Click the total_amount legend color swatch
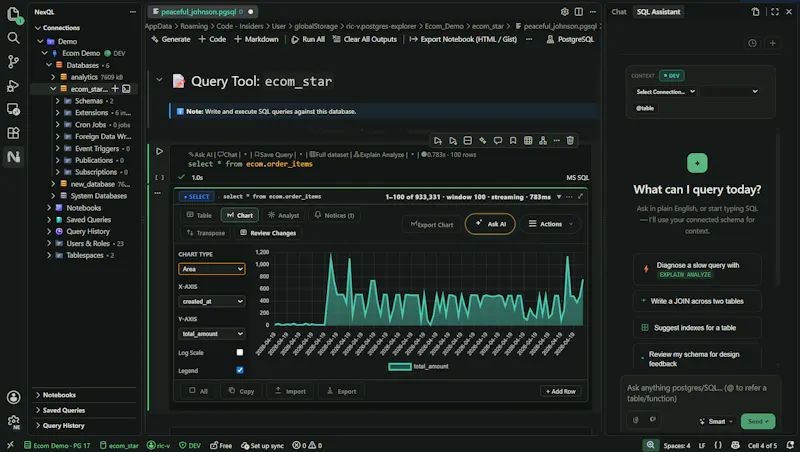 [x=399, y=366]
